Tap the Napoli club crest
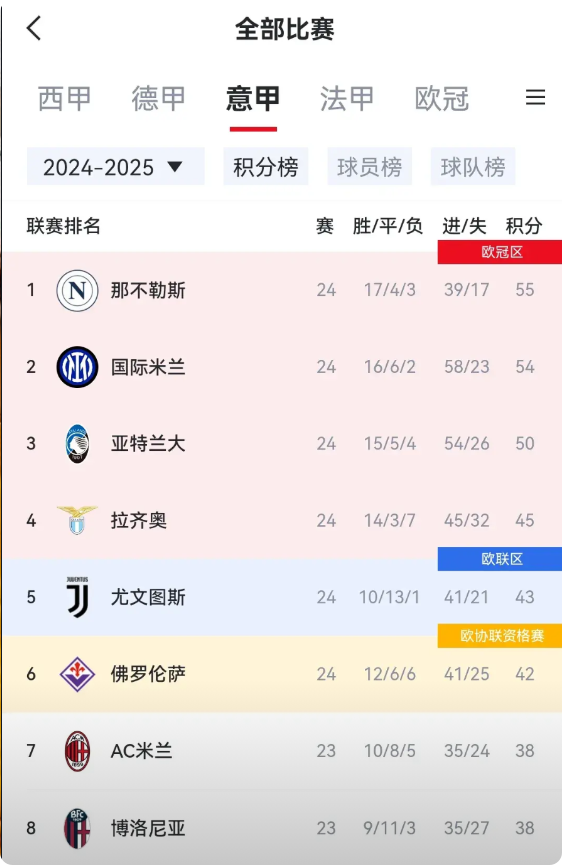The height and width of the screenshot is (865, 562). [77, 290]
